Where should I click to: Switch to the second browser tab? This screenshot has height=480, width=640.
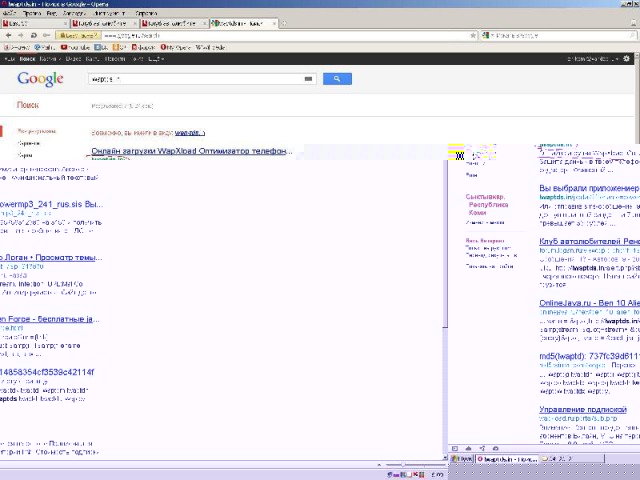(x=104, y=23)
